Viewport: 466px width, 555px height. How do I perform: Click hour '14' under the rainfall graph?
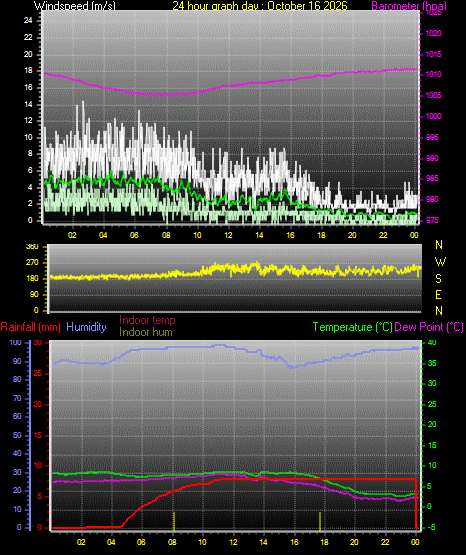tap(263, 542)
